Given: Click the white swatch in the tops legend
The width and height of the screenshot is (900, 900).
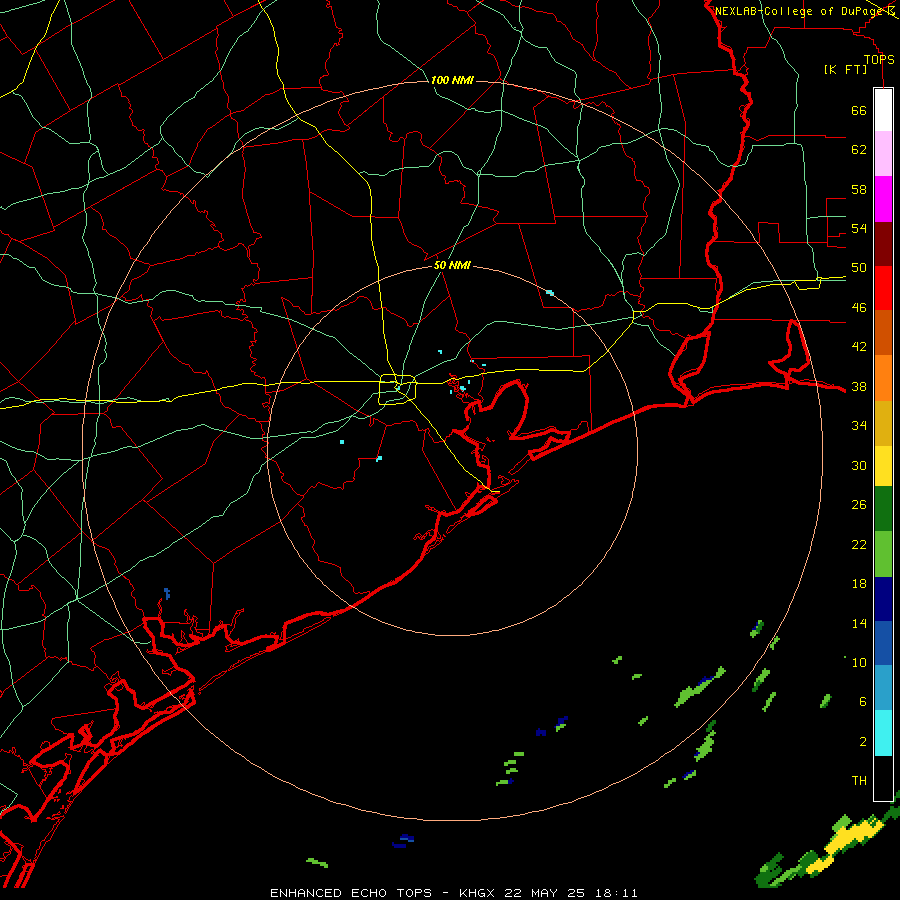Looking at the screenshot, I should [x=883, y=110].
